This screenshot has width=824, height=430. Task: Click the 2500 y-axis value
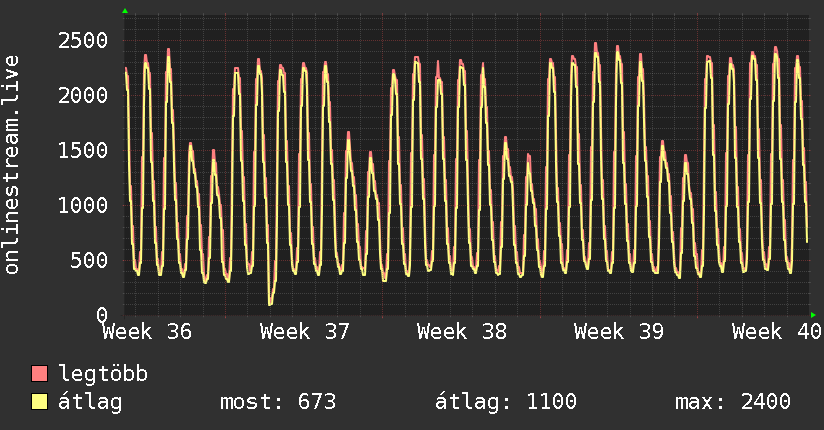click(83, 40)
